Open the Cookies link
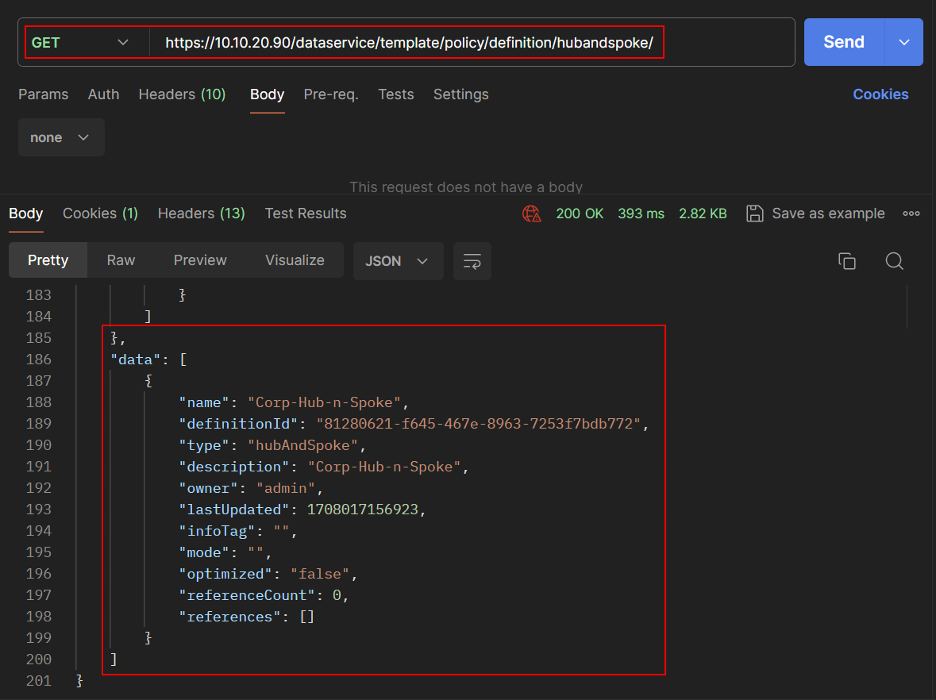This screenshot has width=936, height=700. (x=880, y=94)
